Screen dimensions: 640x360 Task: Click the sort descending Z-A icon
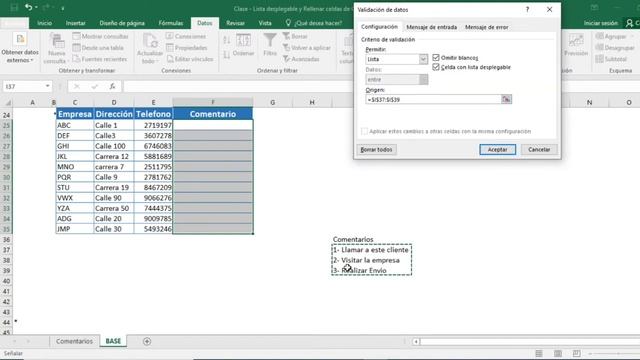click(x=227, y=54)
